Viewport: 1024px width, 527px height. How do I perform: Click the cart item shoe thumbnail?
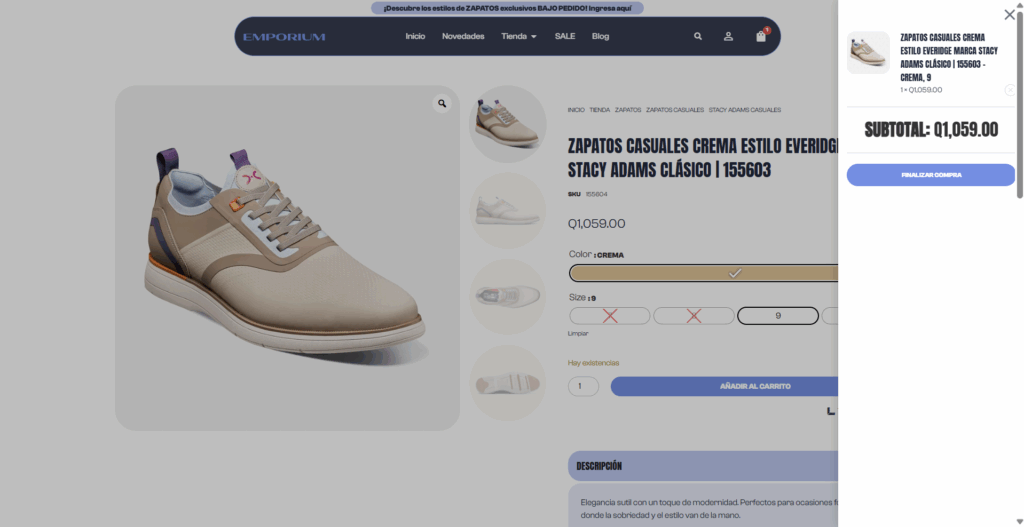[x=868, y=52]
